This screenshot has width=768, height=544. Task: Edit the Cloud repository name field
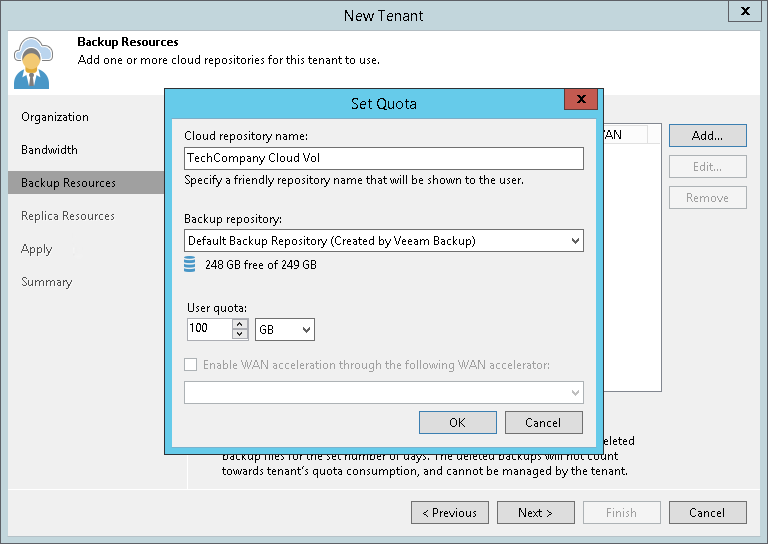(x=384, y=158)
